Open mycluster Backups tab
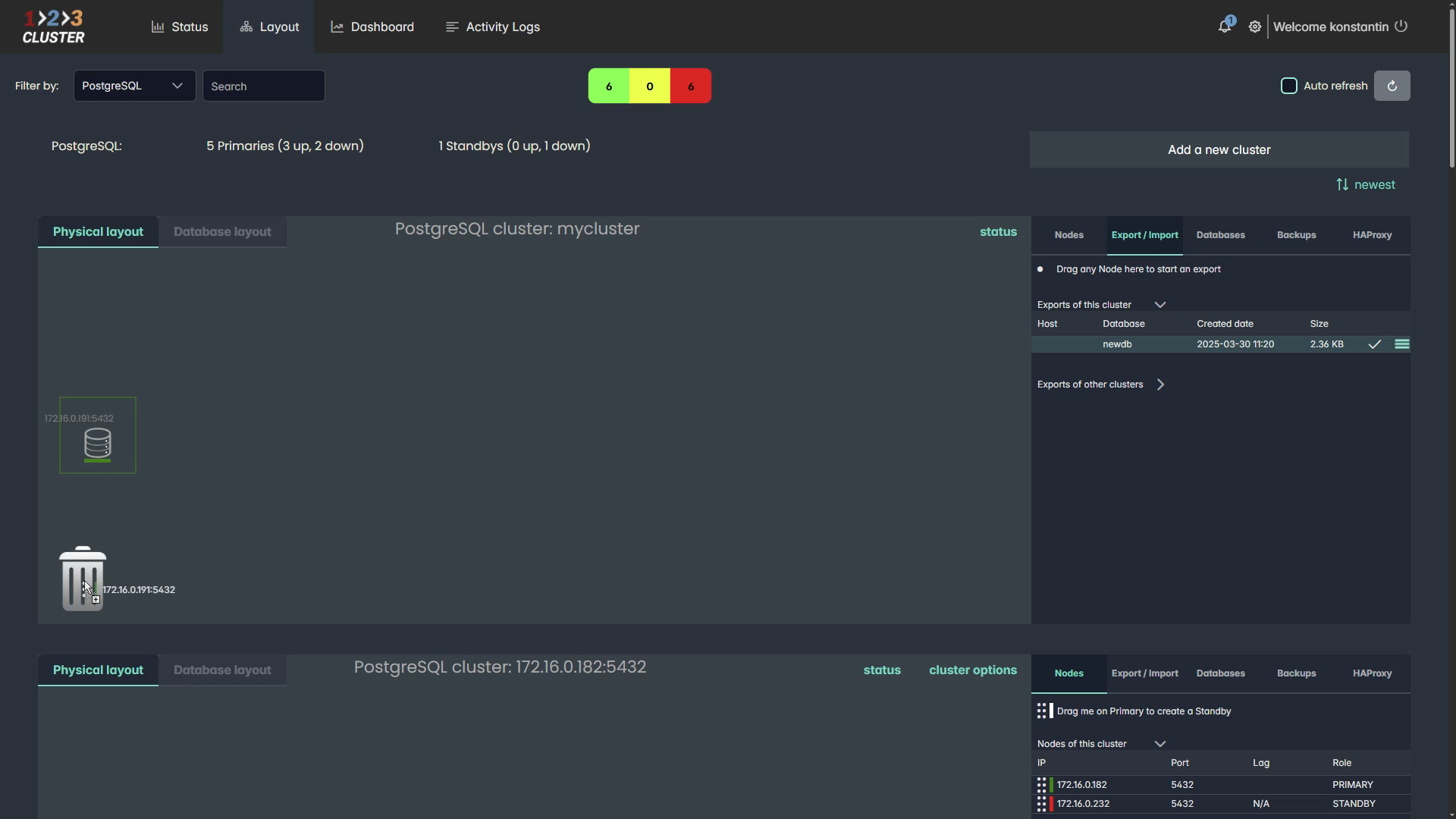Screen dimensions: 1456x819 (x=1296, y=235)
